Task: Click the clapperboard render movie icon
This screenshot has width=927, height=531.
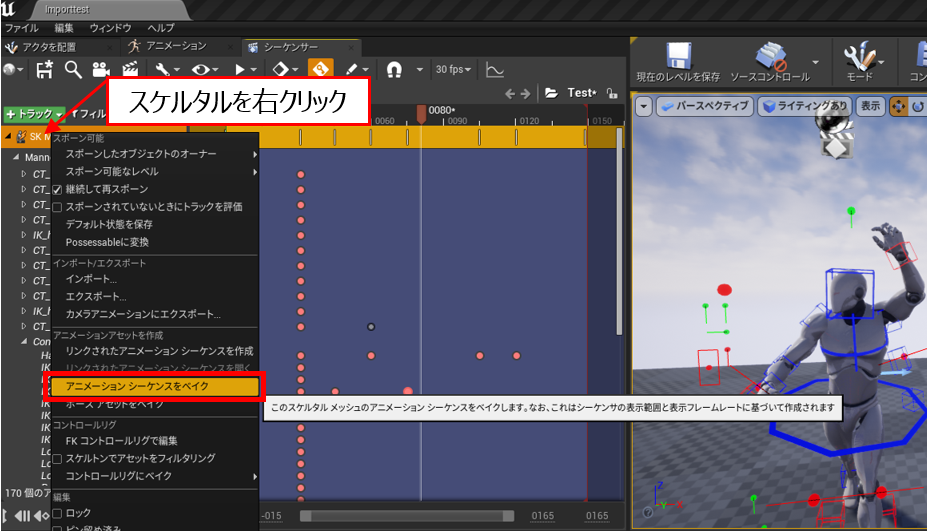Action: pos(130,70)
